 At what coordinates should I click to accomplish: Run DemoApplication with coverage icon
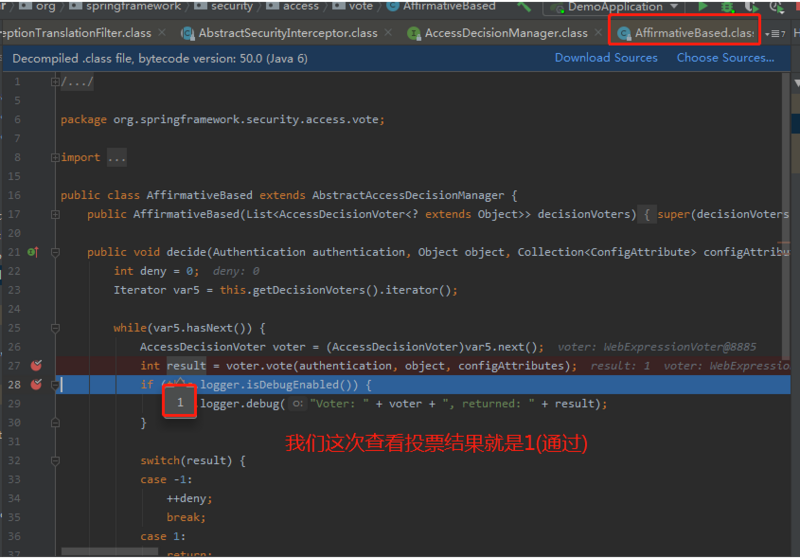(751, 7)
